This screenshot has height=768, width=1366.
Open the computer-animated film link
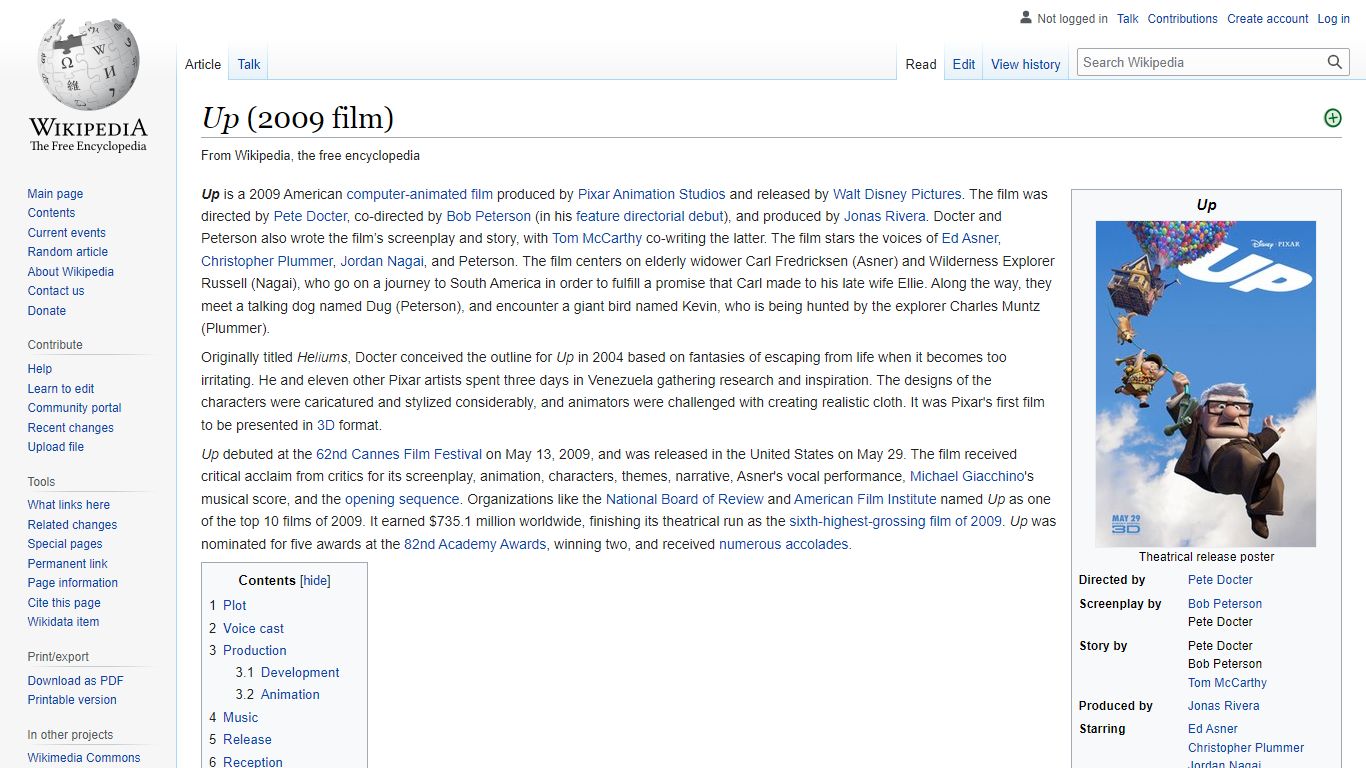click(420, 194)
